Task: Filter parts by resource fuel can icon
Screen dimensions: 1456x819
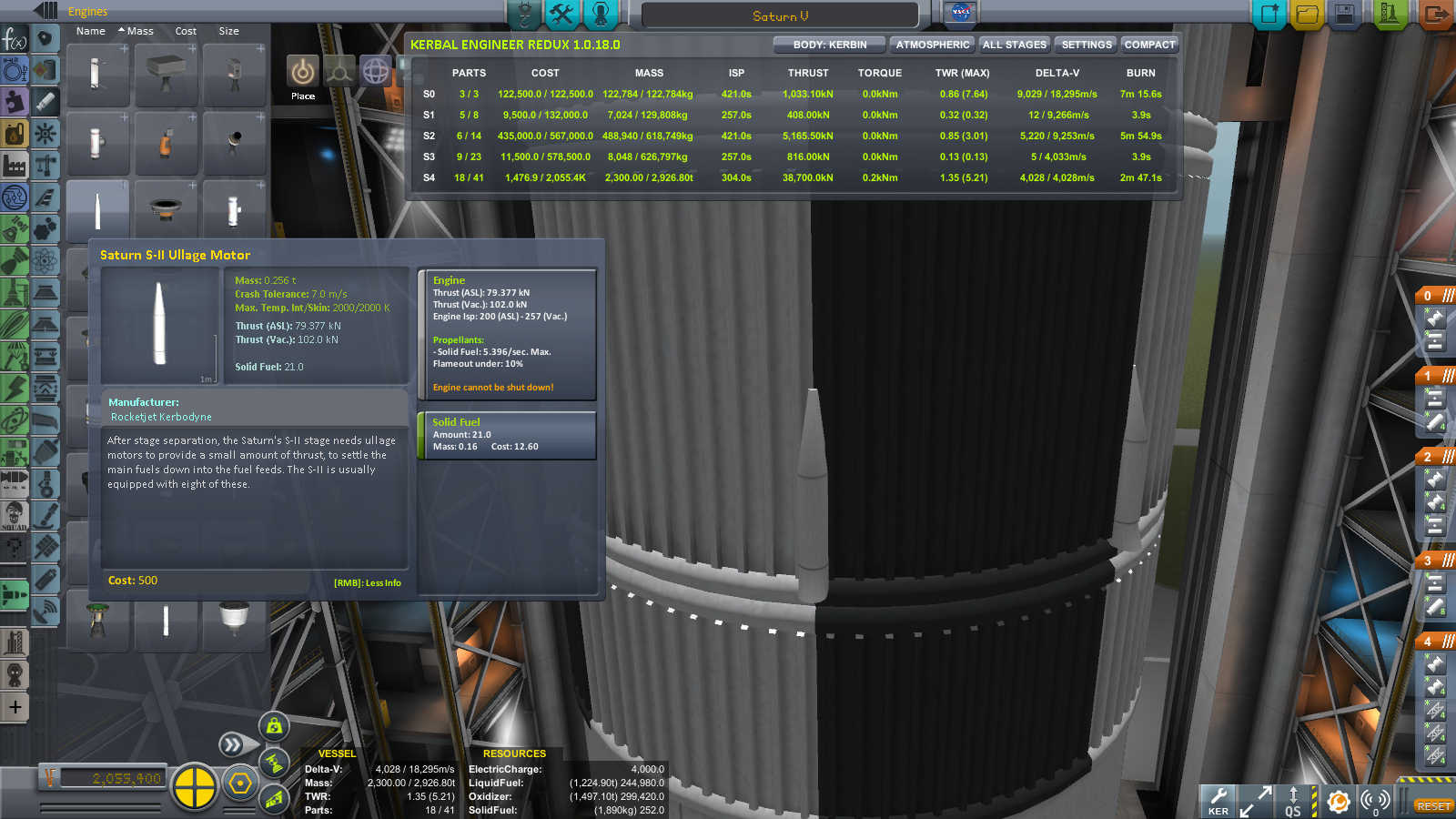Action: [15, 134]
